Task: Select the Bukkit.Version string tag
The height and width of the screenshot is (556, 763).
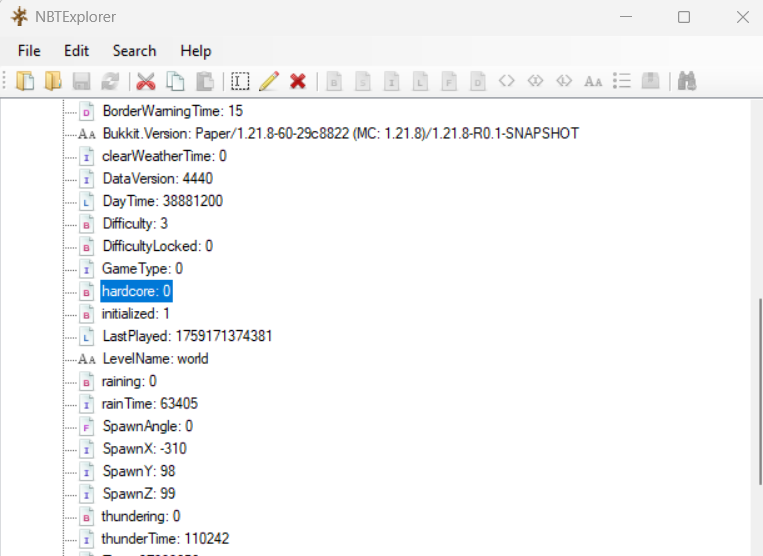Action: click(x=340, y=134)
